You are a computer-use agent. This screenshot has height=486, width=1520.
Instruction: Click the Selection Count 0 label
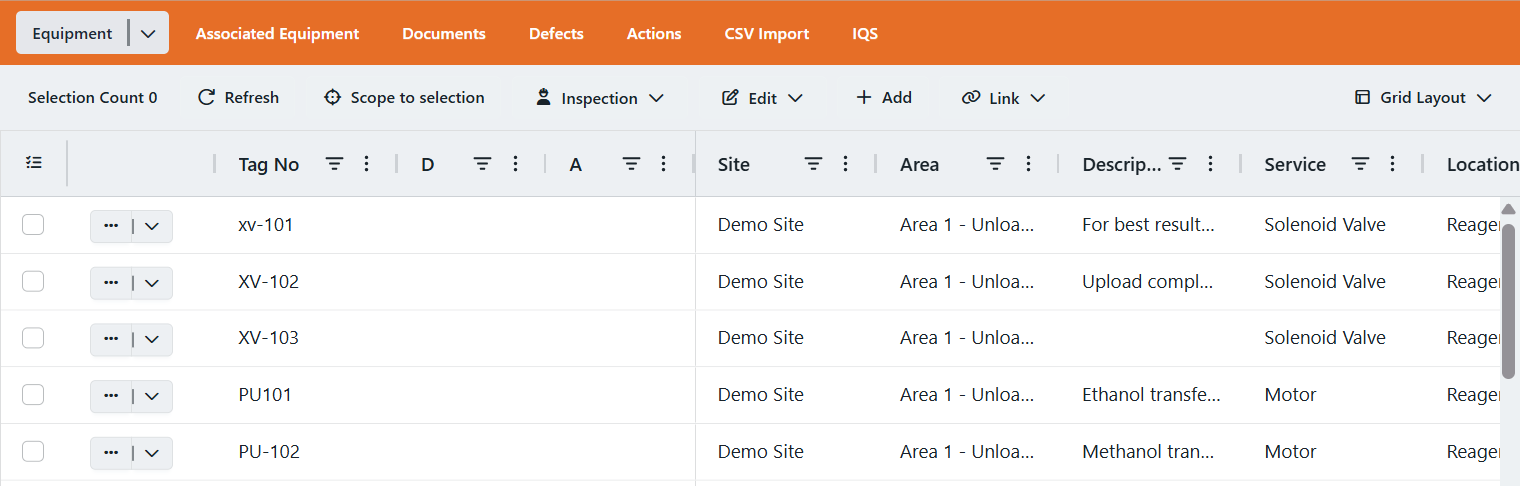[x=93, y=97]
